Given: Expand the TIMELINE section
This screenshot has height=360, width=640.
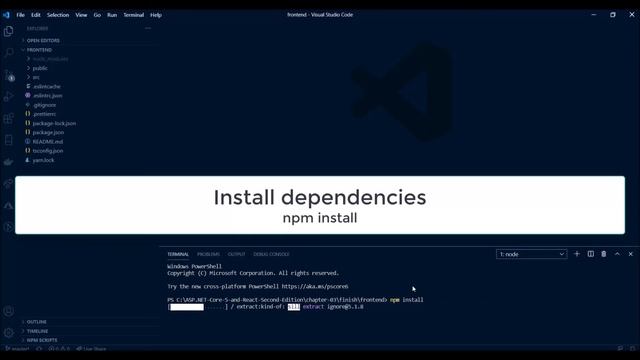Looking at the screenshot, I should tap(37, 331).
